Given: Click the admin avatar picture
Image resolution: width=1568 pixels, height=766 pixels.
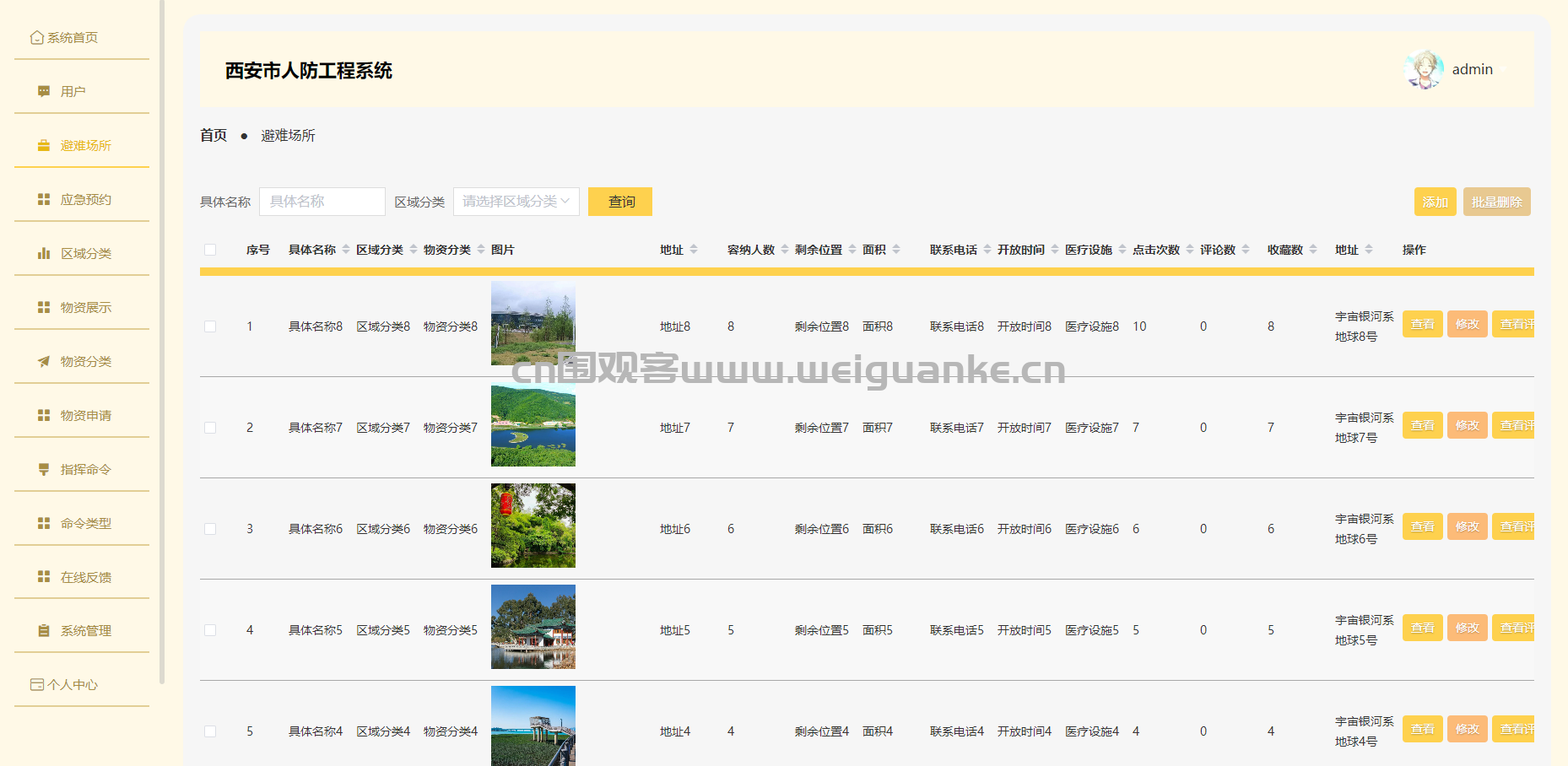Looking at the screenshot, I should [x=1425, y=69].
